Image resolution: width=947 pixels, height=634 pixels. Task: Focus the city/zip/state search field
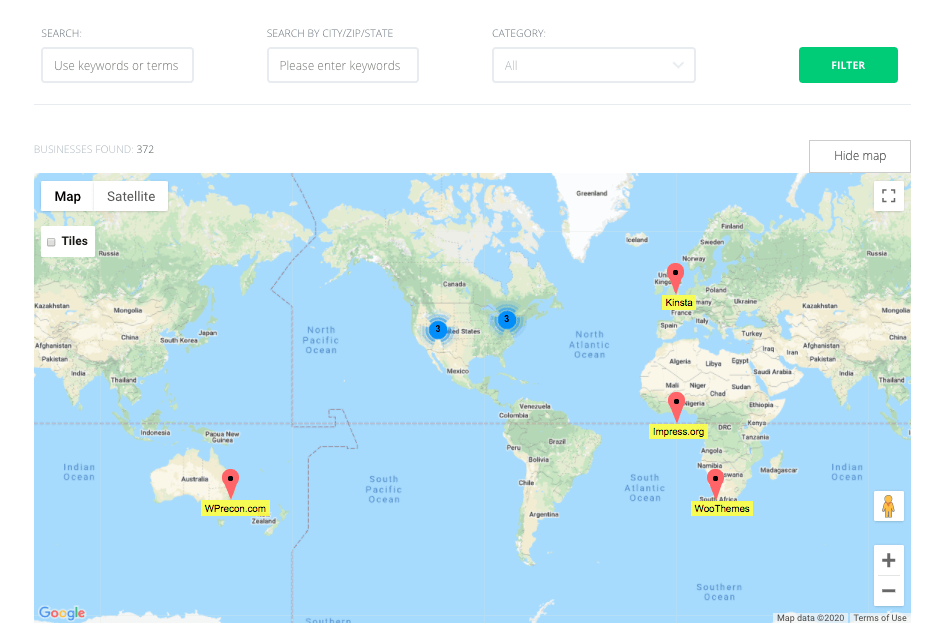(x=342, y=65)
